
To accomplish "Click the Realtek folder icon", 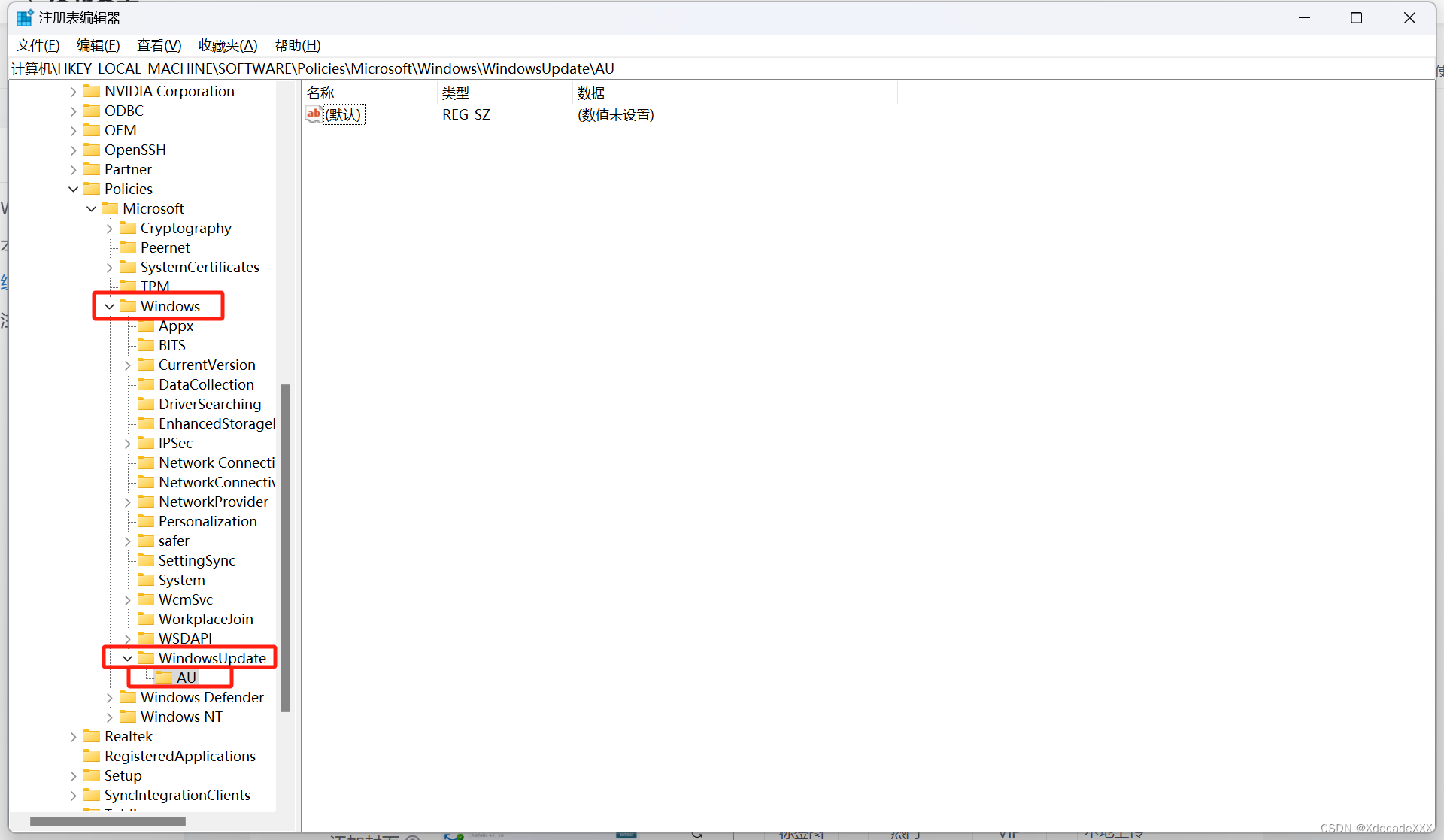I will pos(92,736).
